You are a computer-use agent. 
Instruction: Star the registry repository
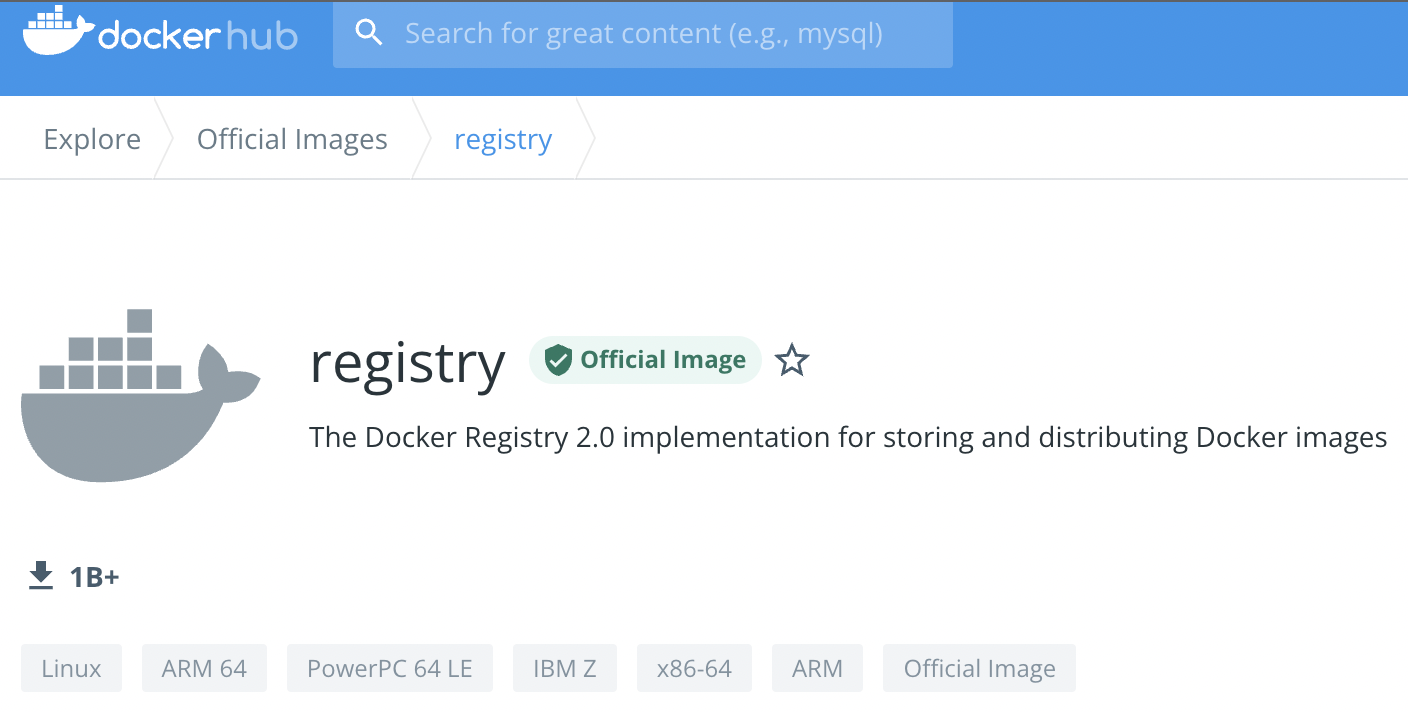tap(792, 360)
